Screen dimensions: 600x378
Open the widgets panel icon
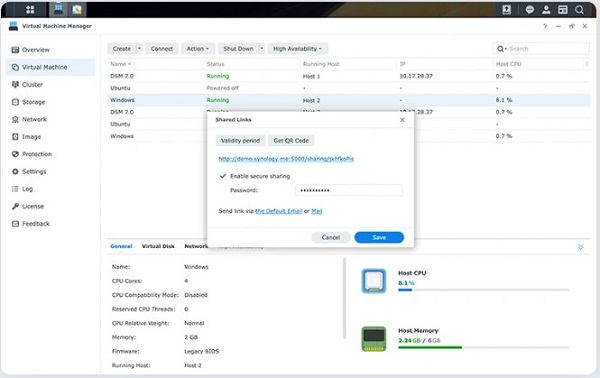(562, 10)
